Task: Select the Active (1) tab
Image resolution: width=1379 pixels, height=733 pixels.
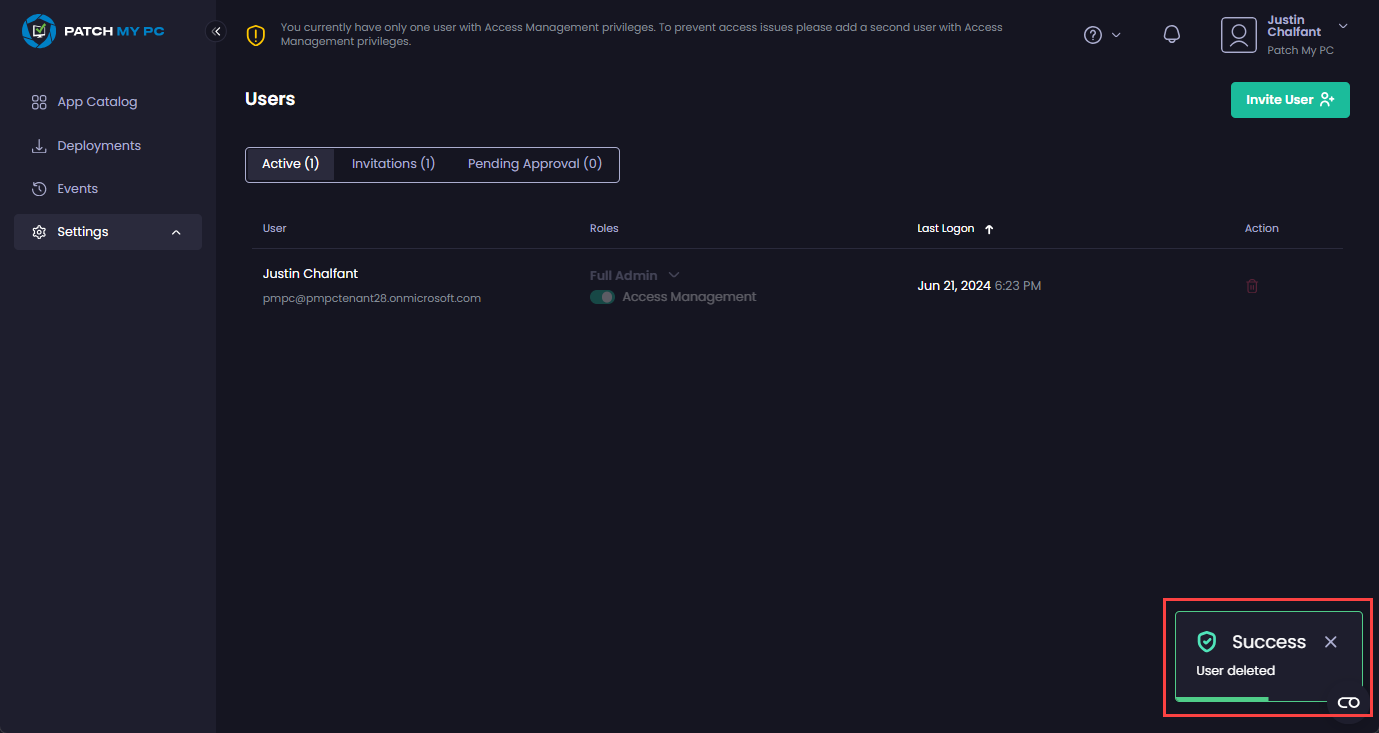Action: 290,164
